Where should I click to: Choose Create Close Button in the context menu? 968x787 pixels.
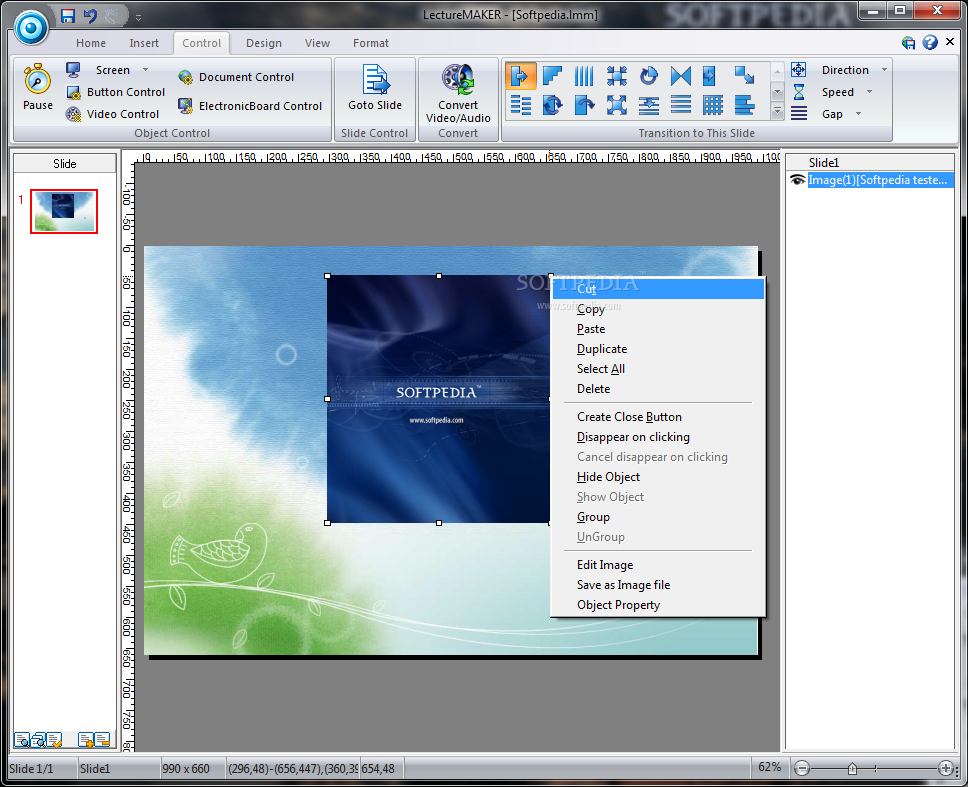[658, 417]
